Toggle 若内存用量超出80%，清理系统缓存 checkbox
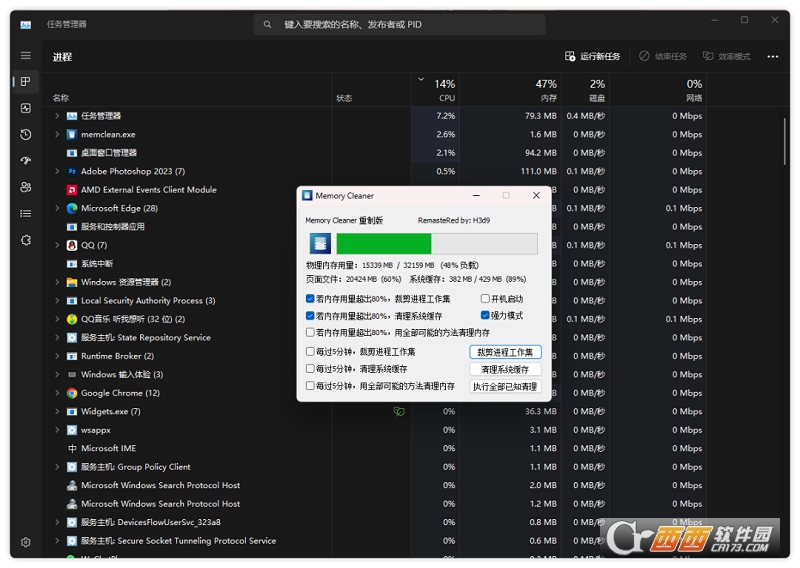Screen dimensions: 800x568 pos(310,315)
